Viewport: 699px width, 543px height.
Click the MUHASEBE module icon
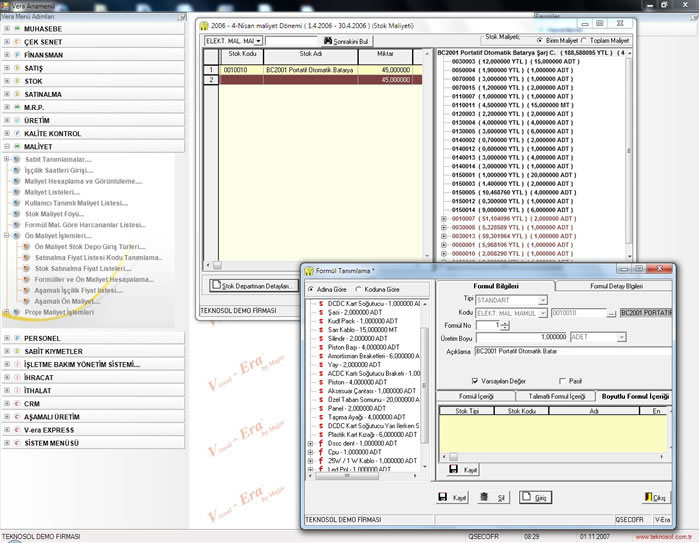pos(17,29)
